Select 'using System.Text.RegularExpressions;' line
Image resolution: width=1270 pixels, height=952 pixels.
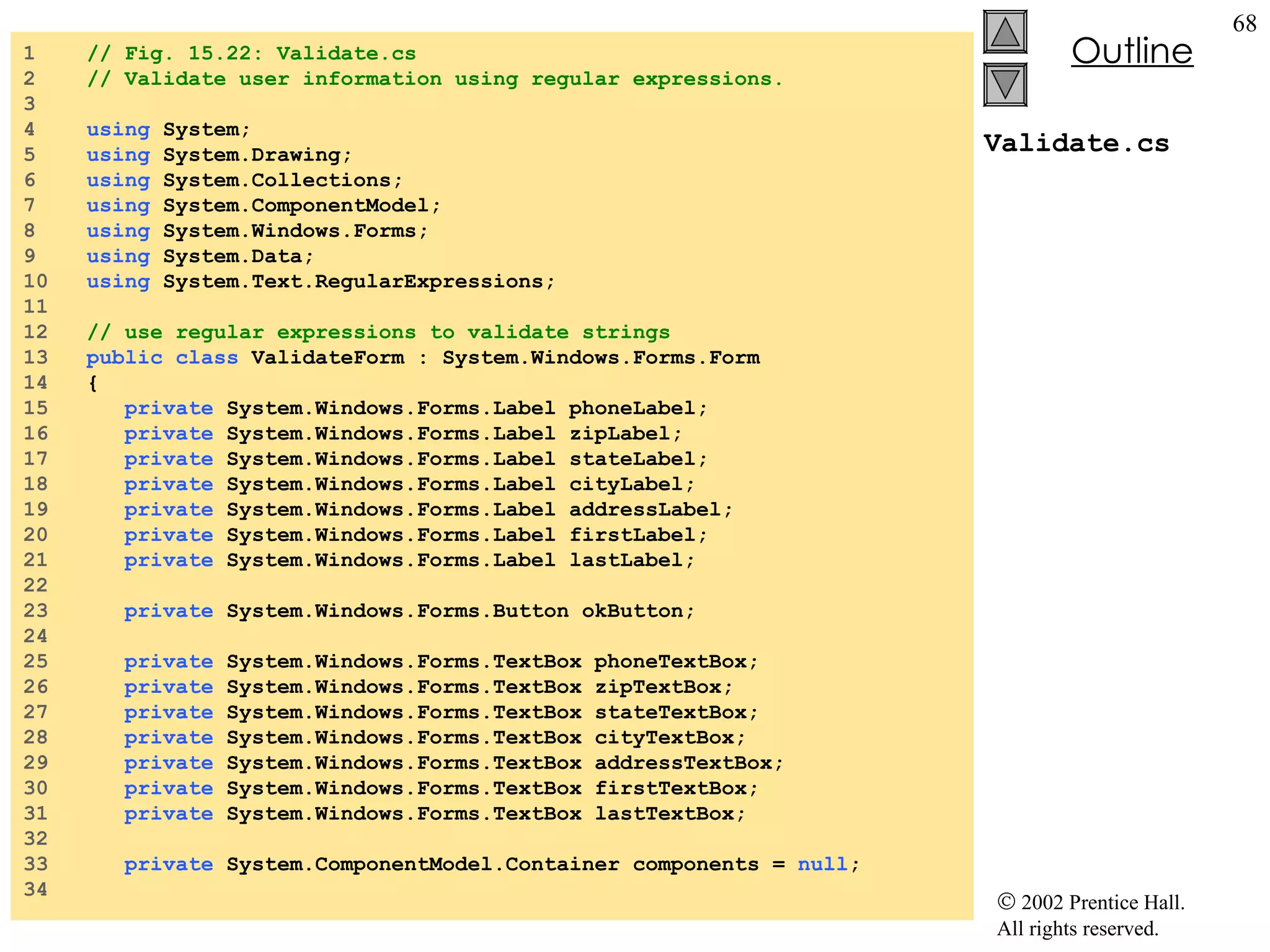(321, 281)
